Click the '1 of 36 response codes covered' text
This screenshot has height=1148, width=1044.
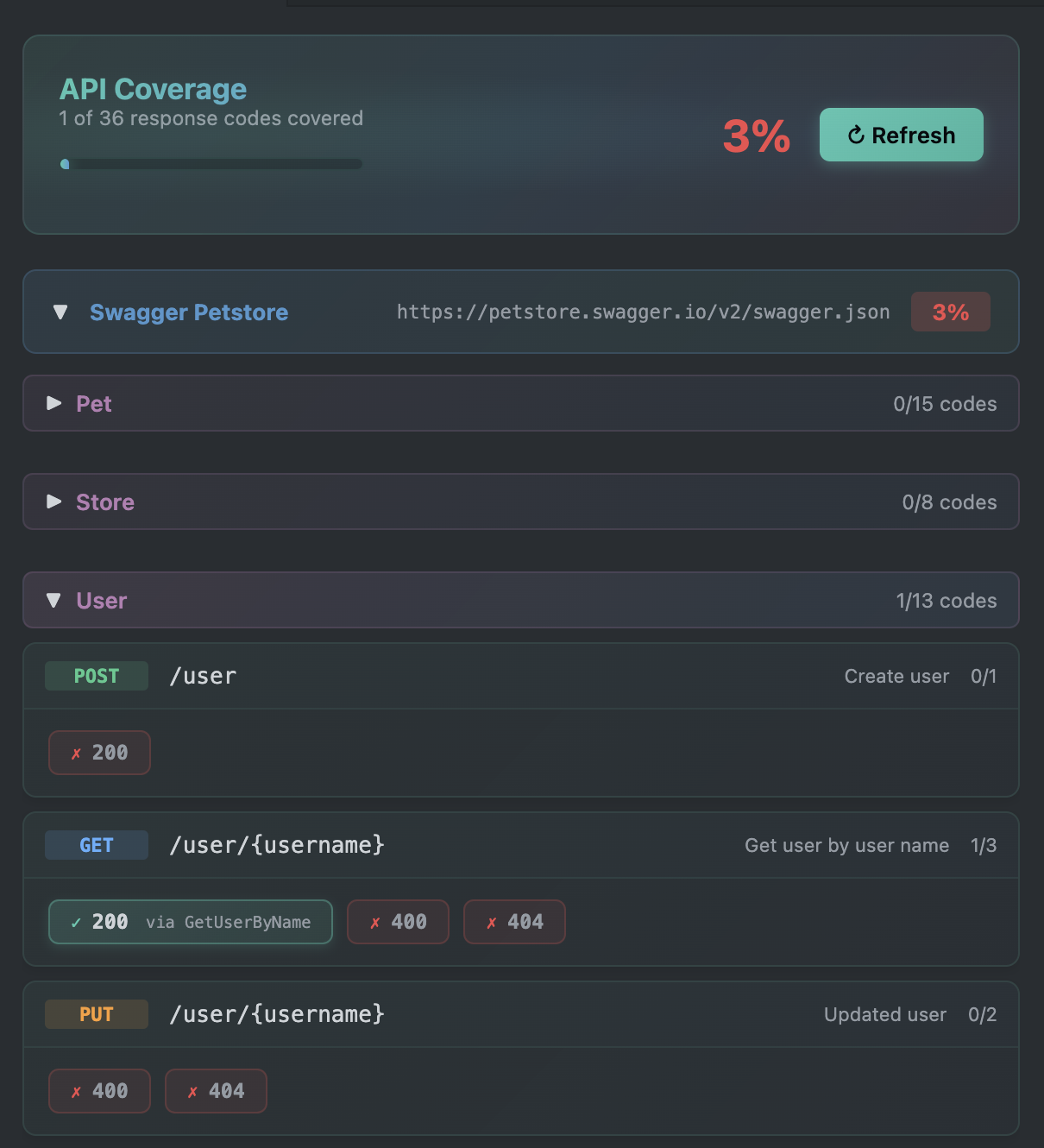[x=211, y=118]
